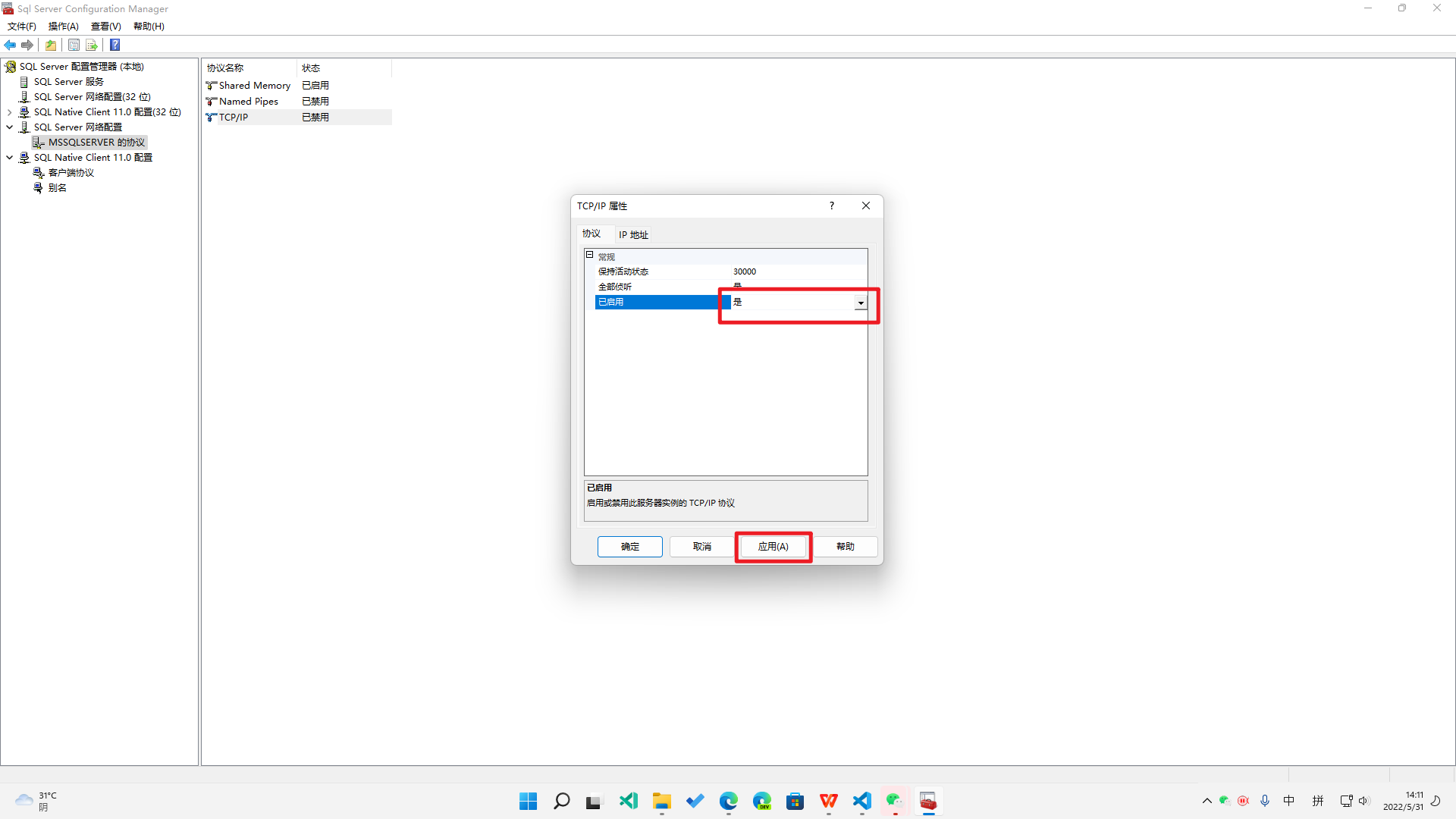Screen dimensions: 1456x819
Task: Open blue Visual Studio Code icon
Action: tap(862, 801)
